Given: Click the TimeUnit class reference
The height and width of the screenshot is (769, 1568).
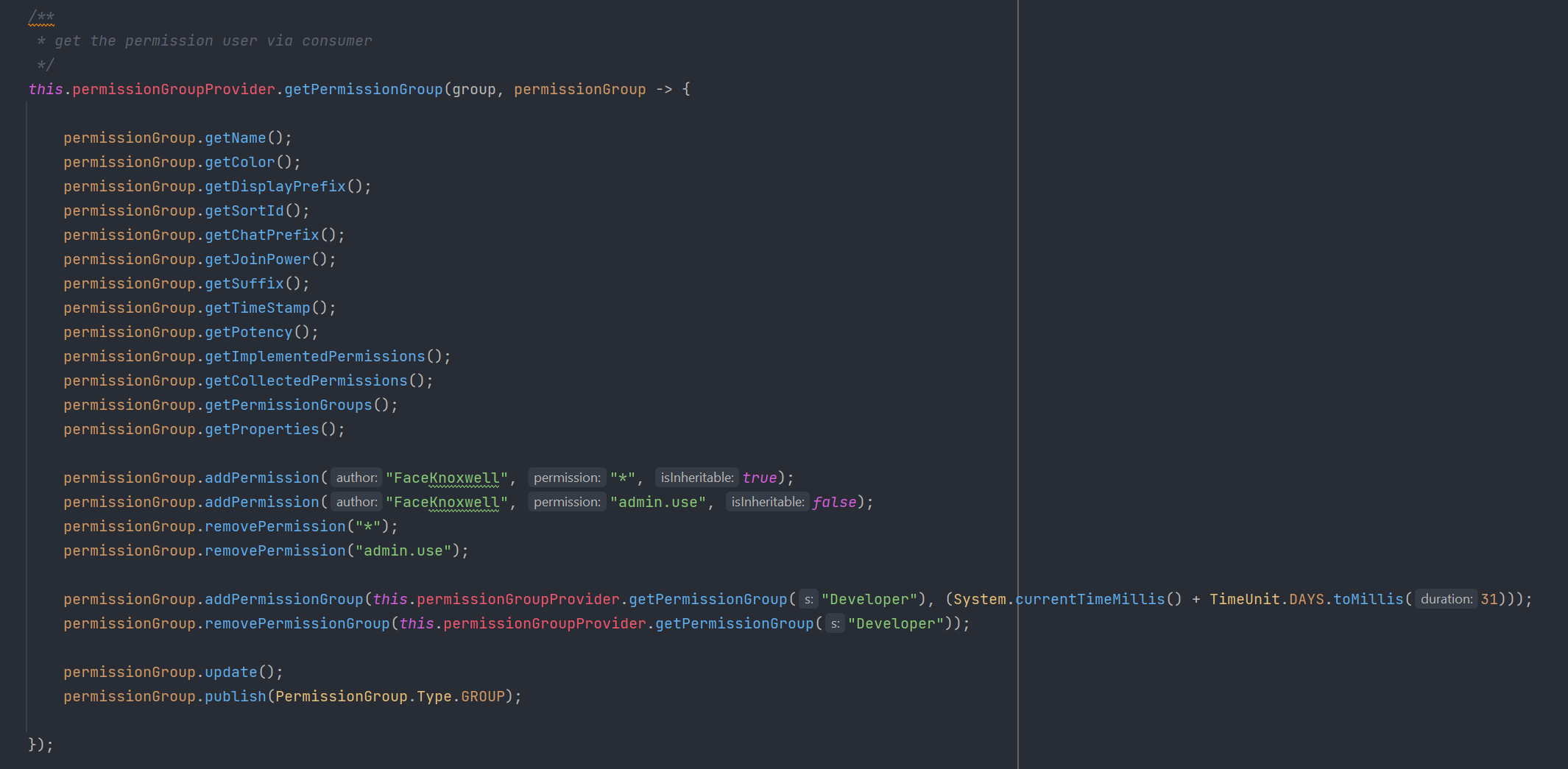Looking at the screenshot, I should pos(1245,599).
